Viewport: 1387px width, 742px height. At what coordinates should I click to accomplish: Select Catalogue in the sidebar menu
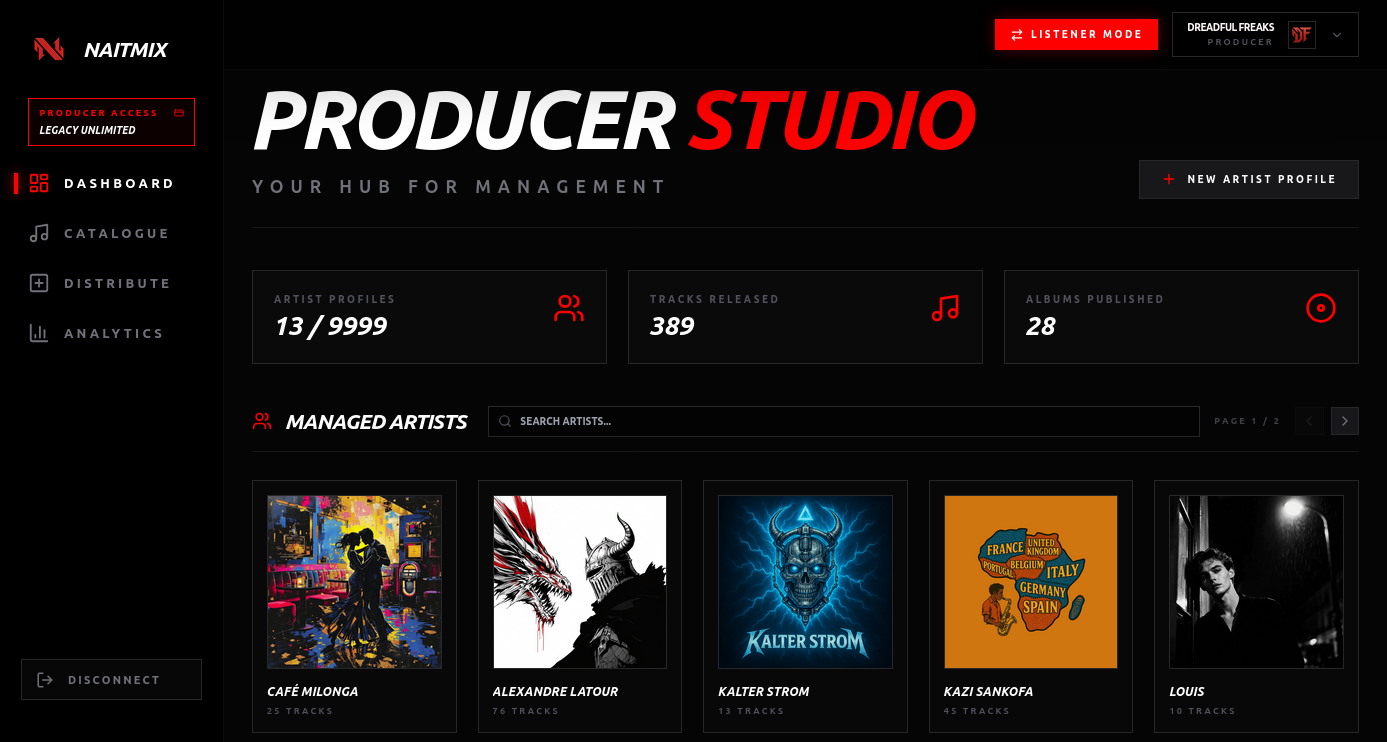[x=118, y=233]
